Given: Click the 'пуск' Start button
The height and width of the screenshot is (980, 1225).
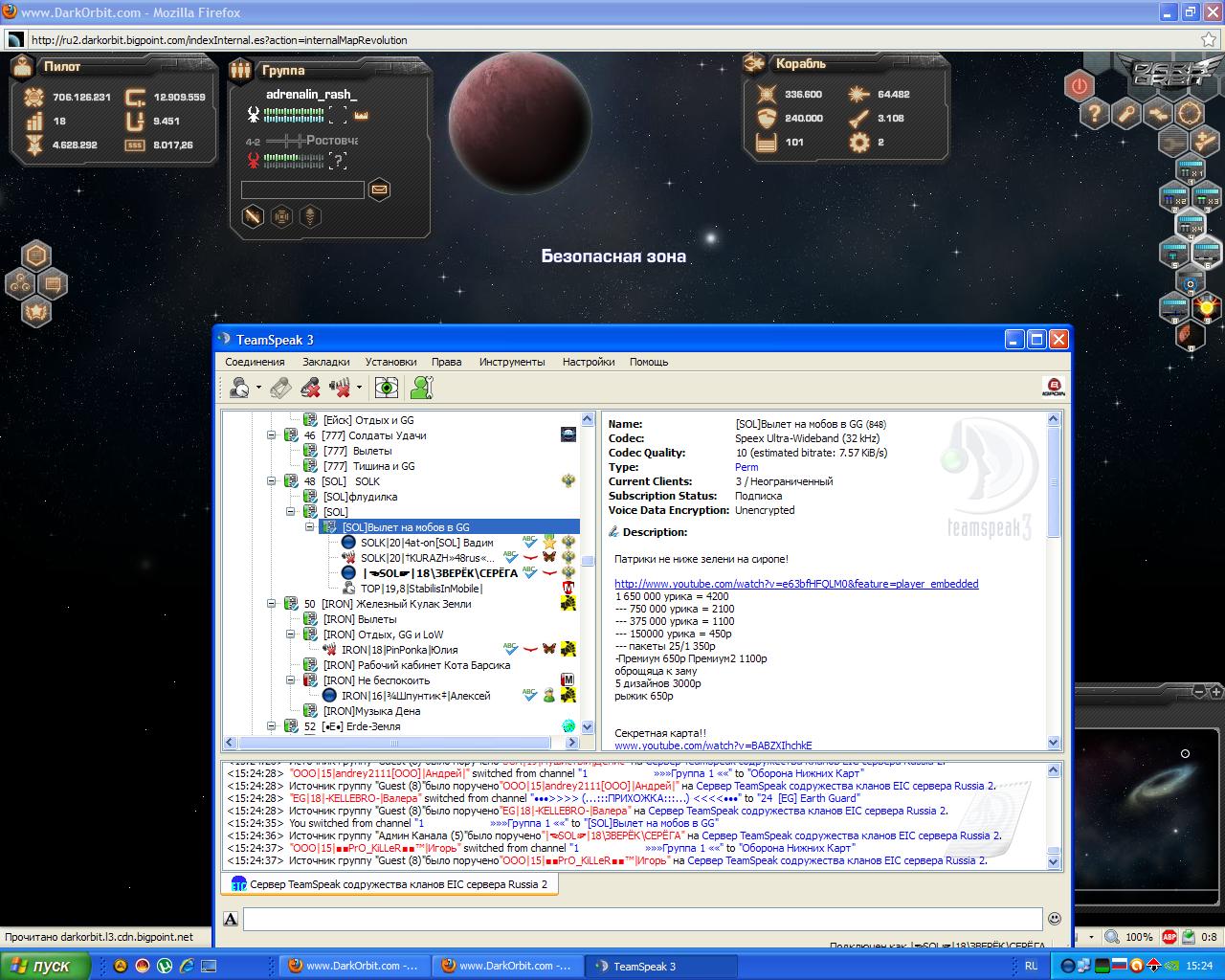Looking at the screenshot, I should click(x=45, y=966).
